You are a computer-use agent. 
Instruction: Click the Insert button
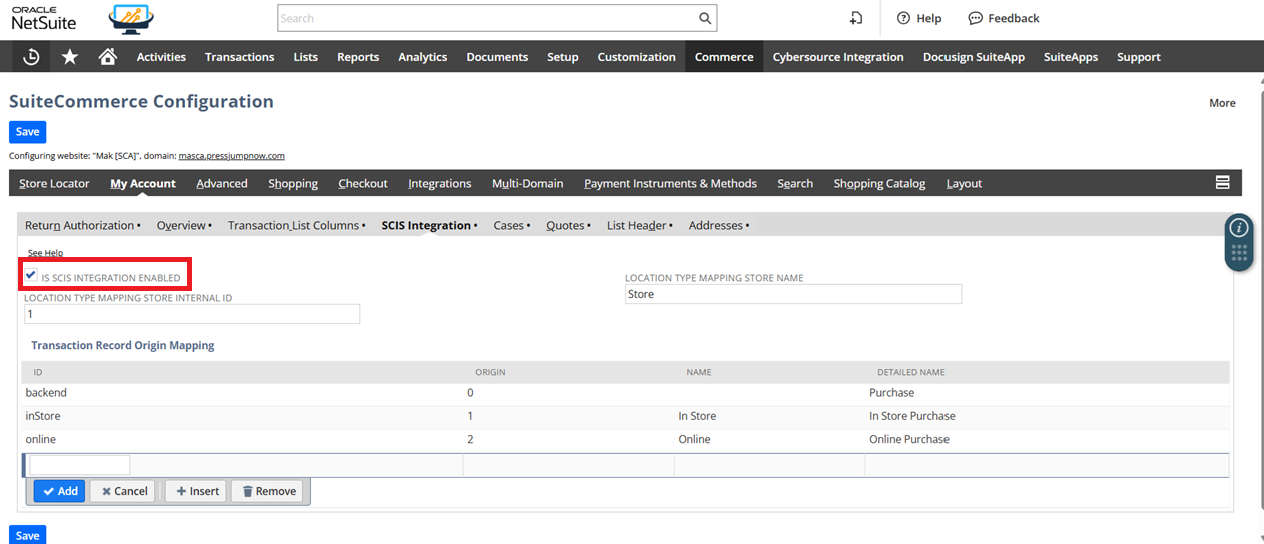tap(197, 491)
